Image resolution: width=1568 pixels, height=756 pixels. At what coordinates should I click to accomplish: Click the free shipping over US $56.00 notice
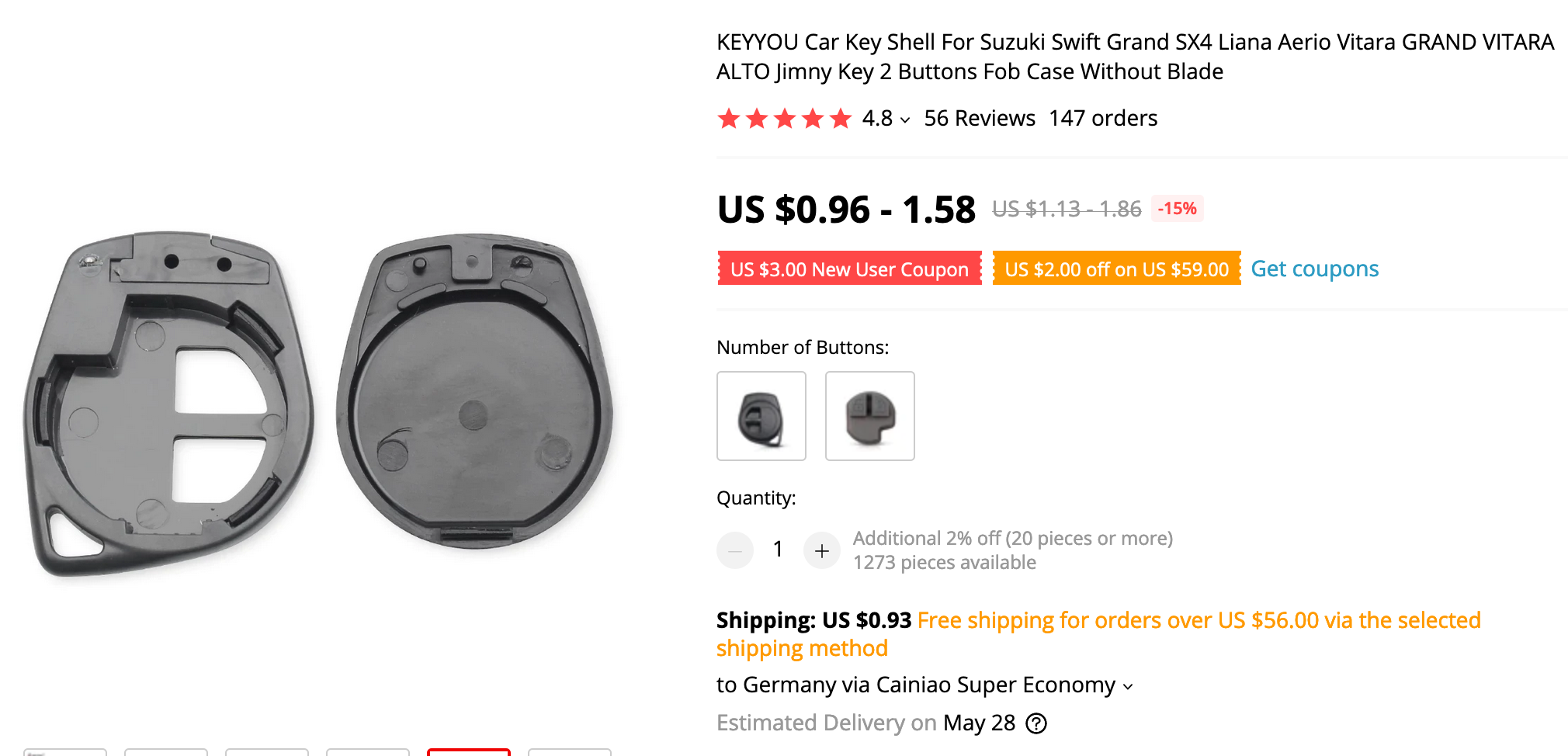coord(1199,620)
